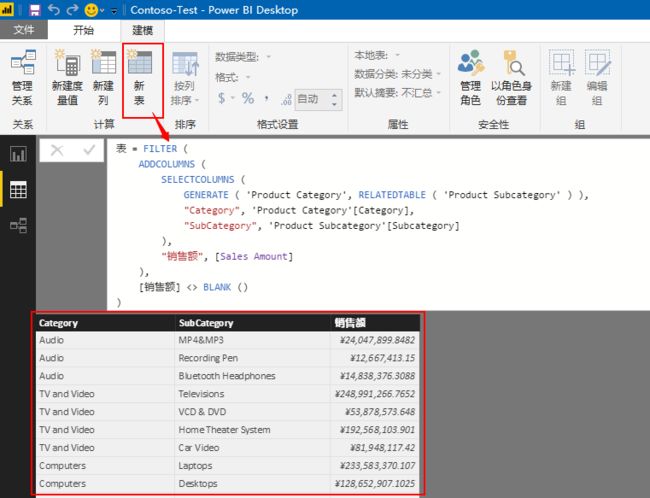
Task: Click FILTER keyword in formula
Action: coord(160,148)
